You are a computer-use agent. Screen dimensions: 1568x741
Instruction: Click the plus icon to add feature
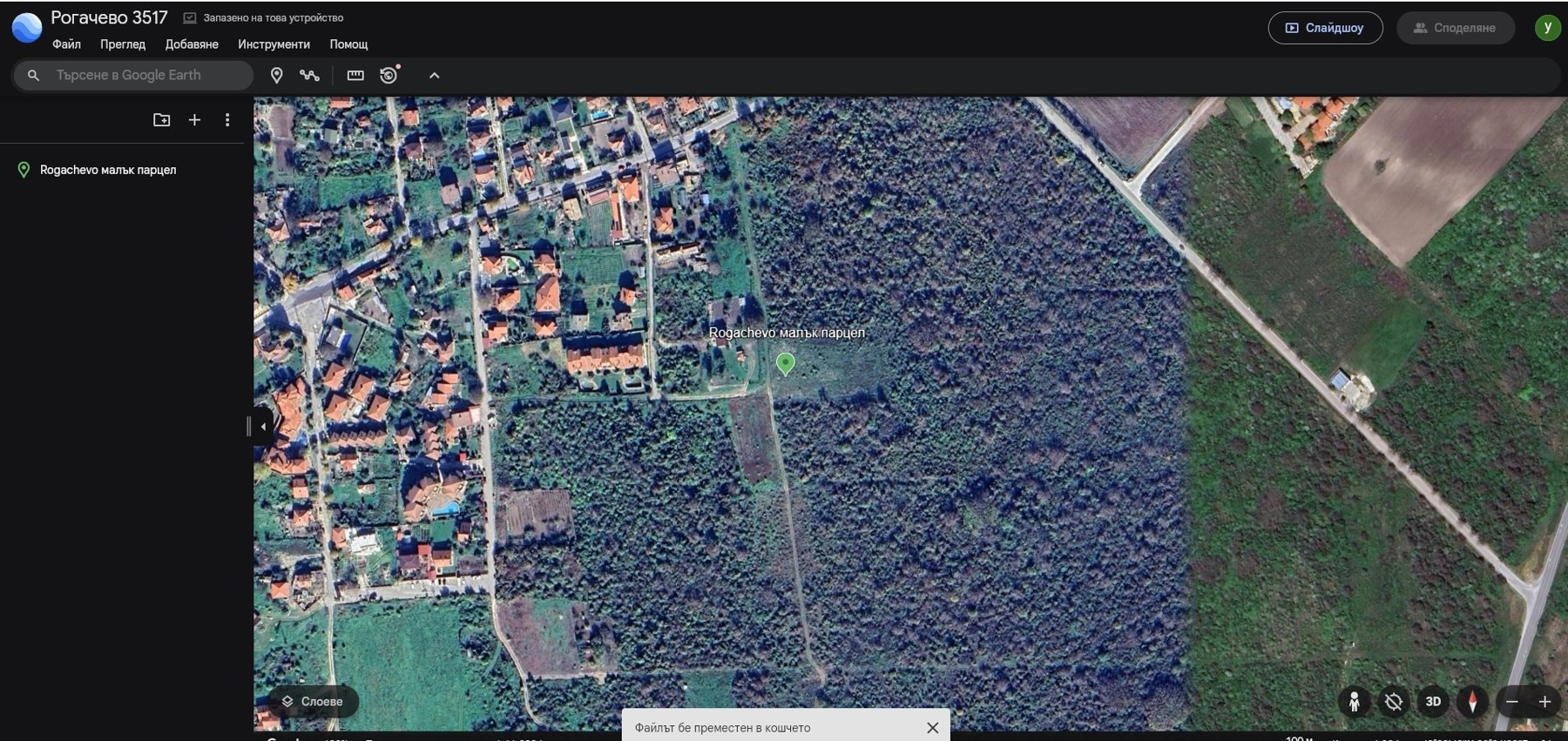(x=194, y=120)
